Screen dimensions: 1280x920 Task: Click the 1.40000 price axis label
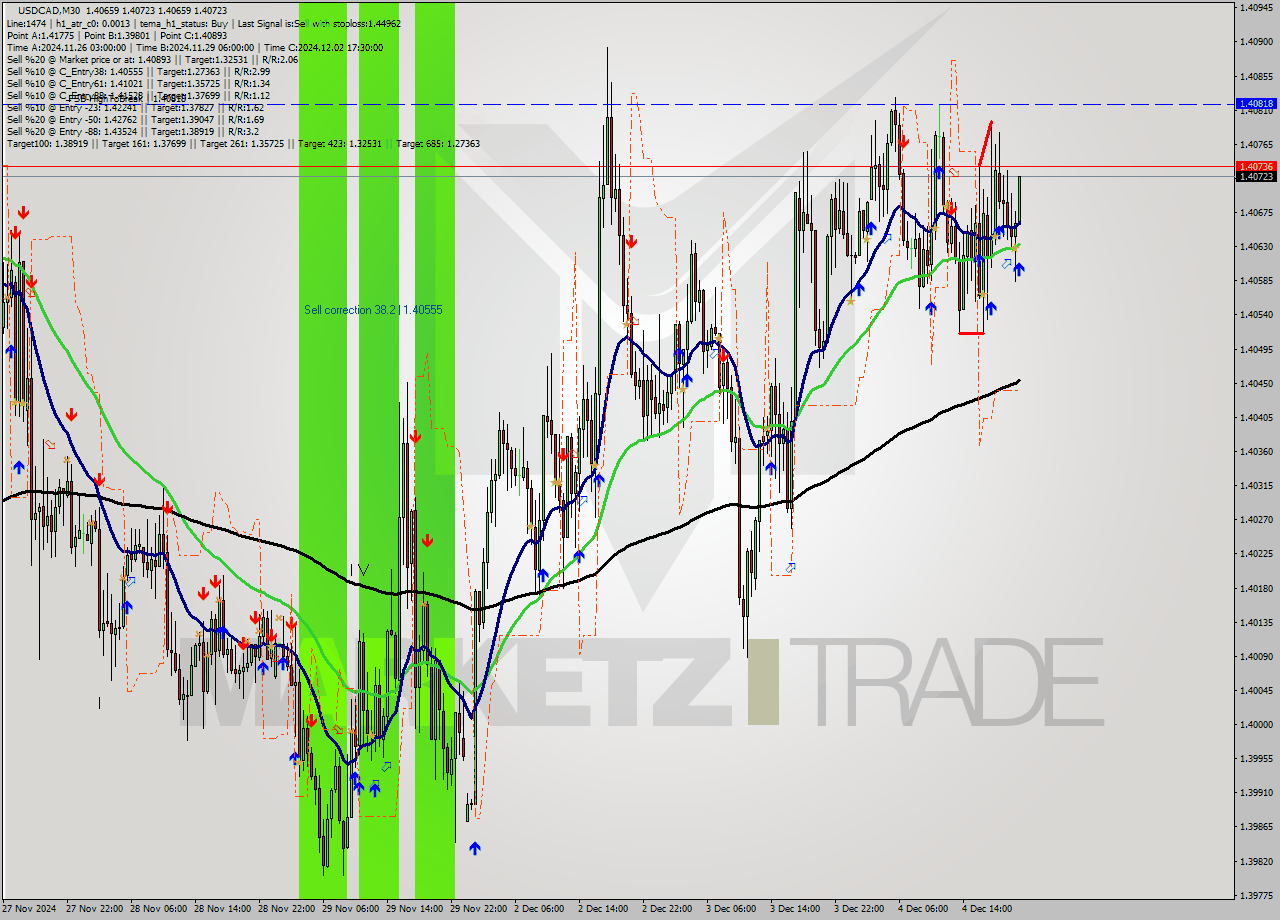coord(1256,724)
